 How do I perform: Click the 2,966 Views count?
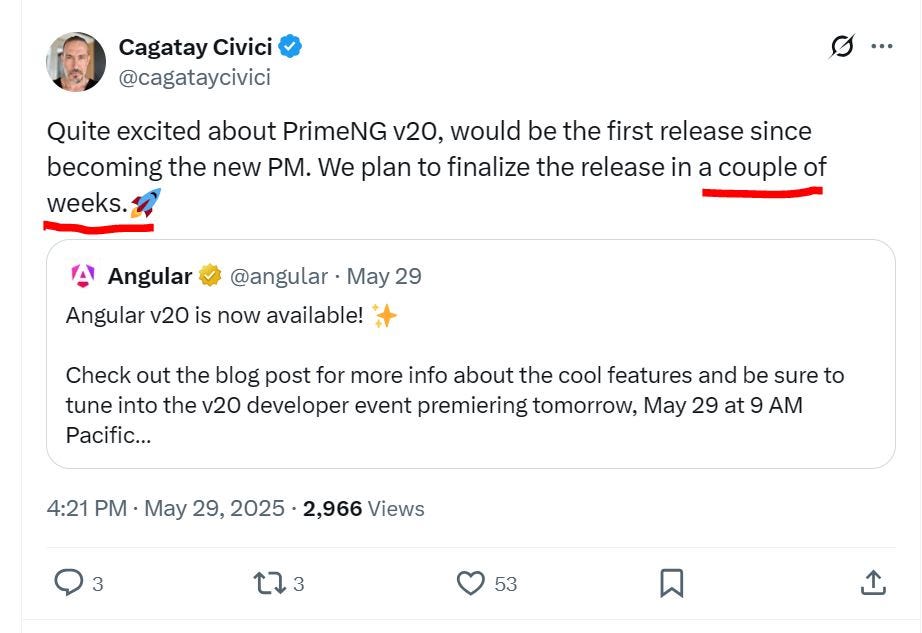(x=363, y=508)
